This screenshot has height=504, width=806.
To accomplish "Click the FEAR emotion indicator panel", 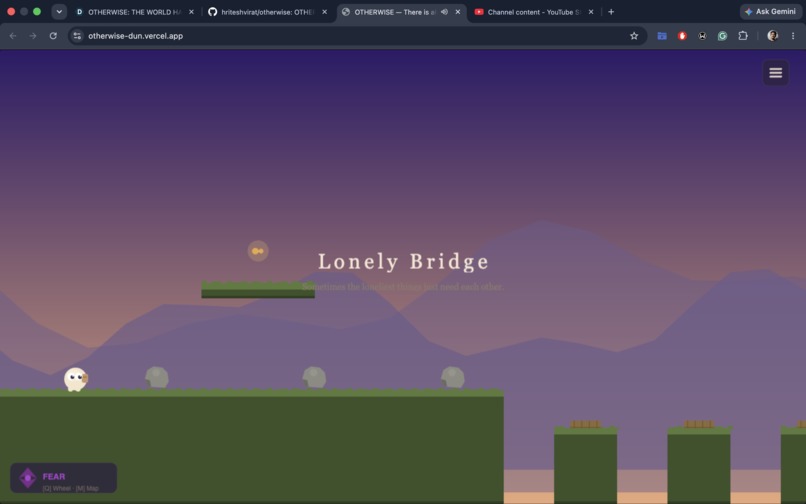I will click(64, 478).
